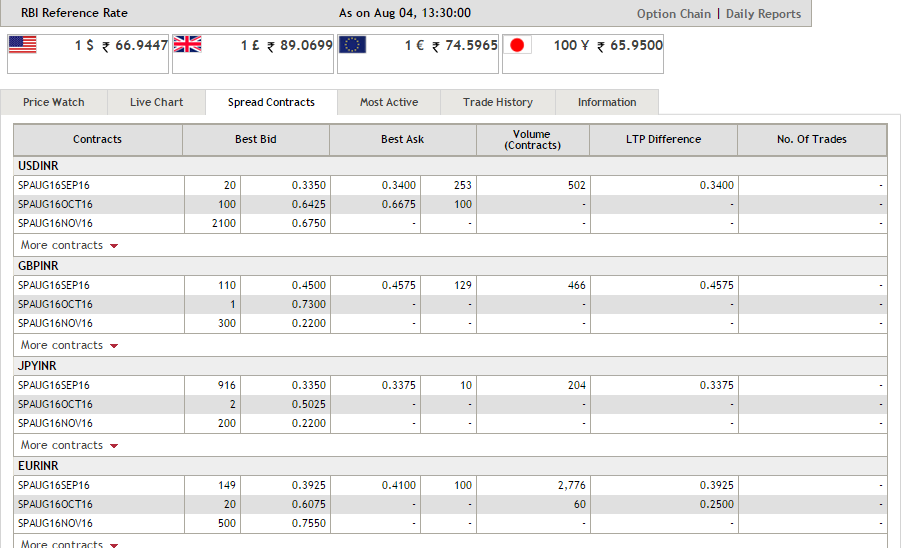Open the Daily Reports link
The width and height of the screenshot is (903, 551).
coord(763,14)
